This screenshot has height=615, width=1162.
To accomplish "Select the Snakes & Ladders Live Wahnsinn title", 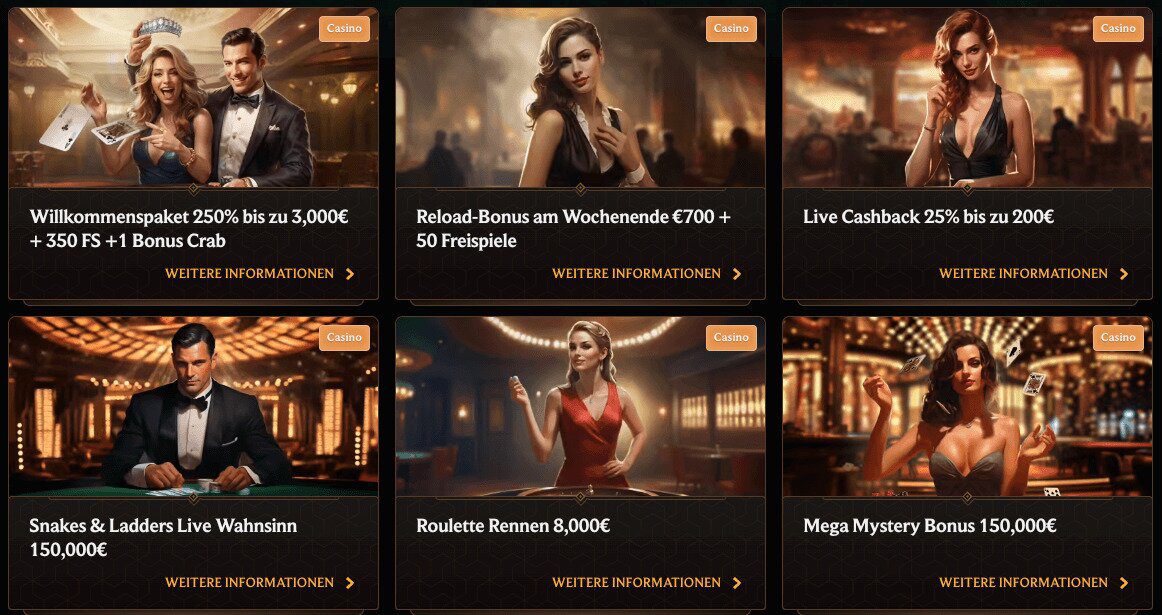I will [163, 538].
